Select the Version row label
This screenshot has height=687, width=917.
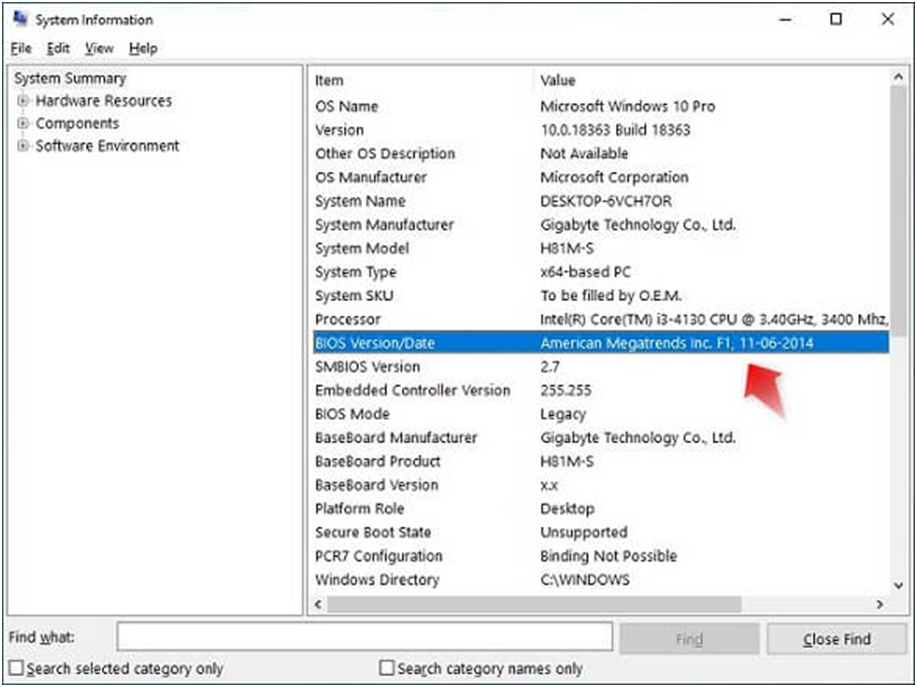(x=339, y=130)
